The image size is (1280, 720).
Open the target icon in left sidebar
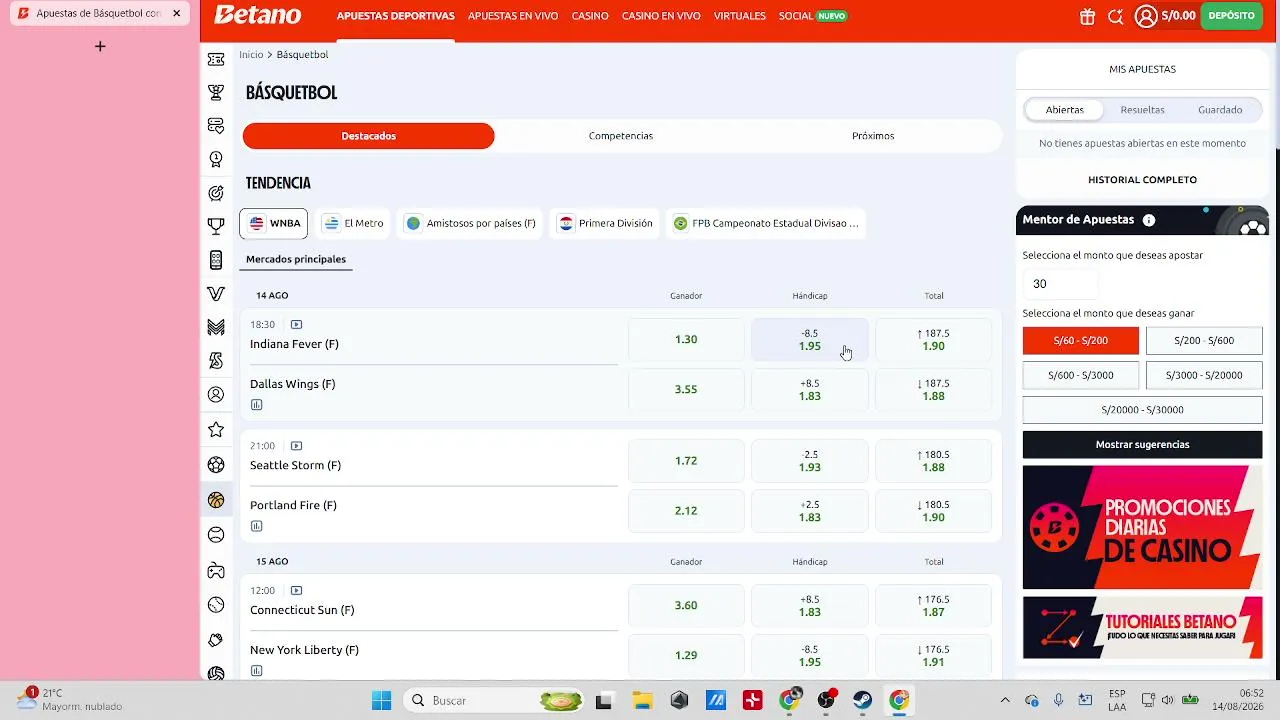tap(216, 193)
